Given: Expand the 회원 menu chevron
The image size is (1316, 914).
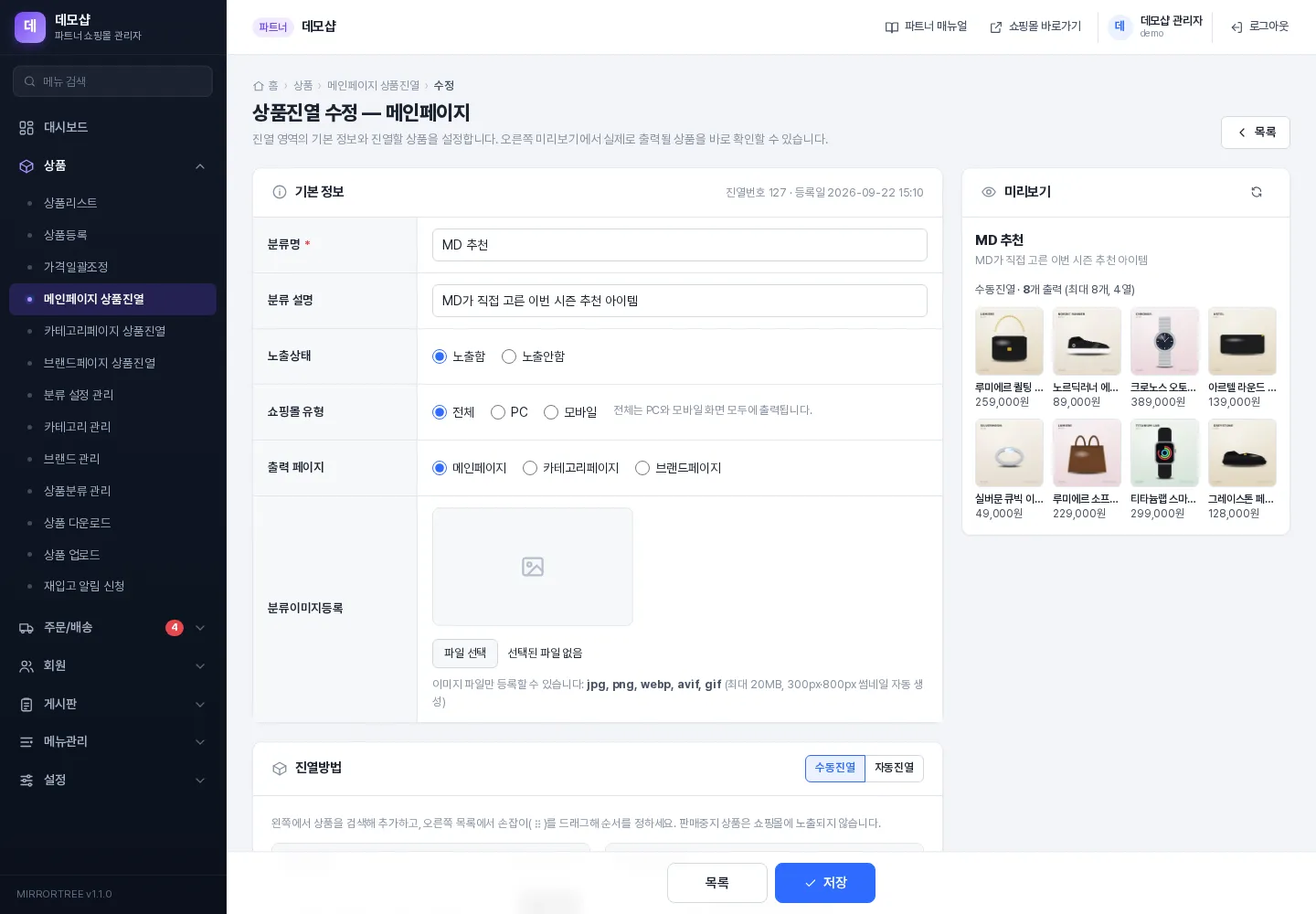Looking at the screenshot, I should pos(200,666).
